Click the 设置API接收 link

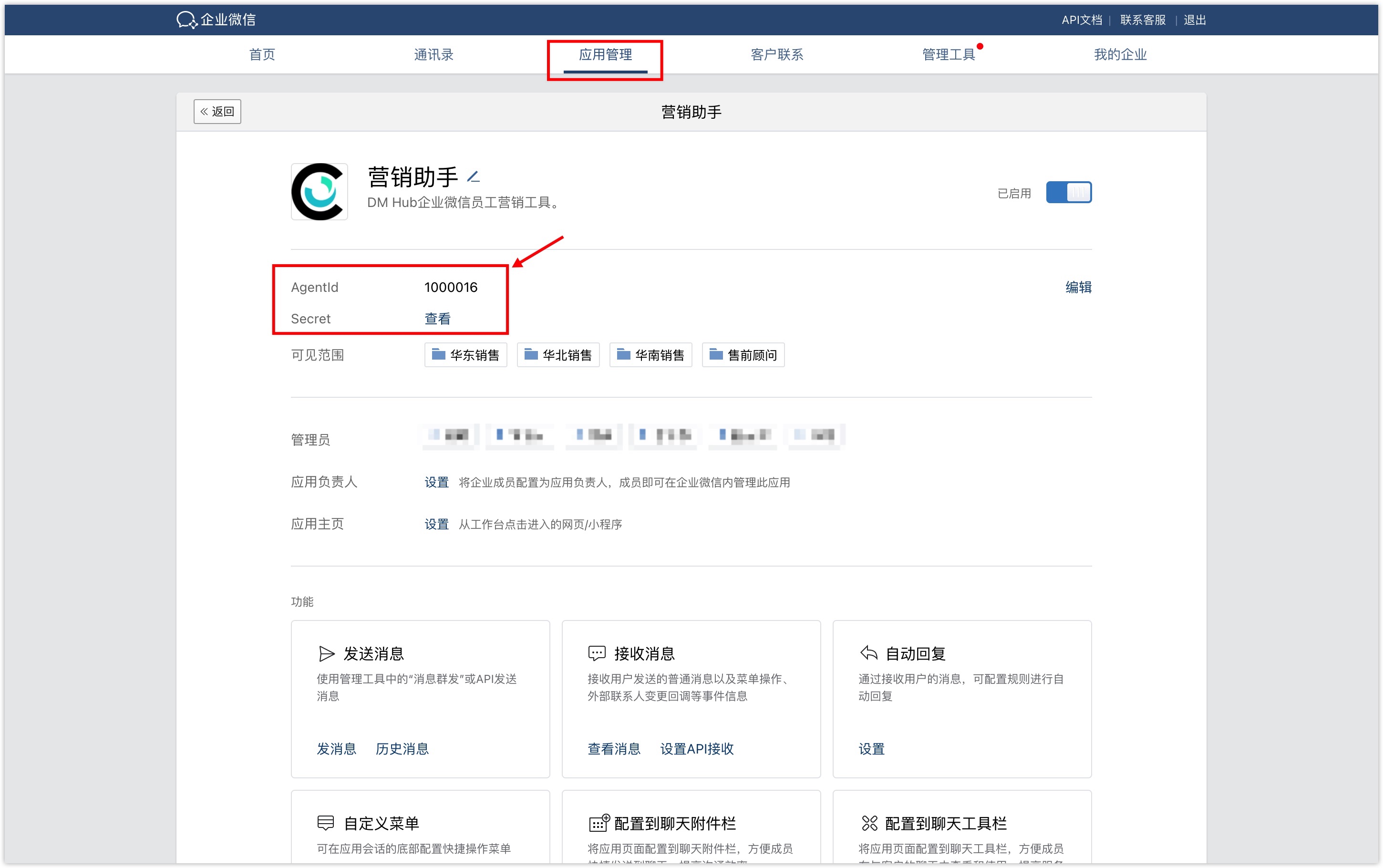click(697, 749)
